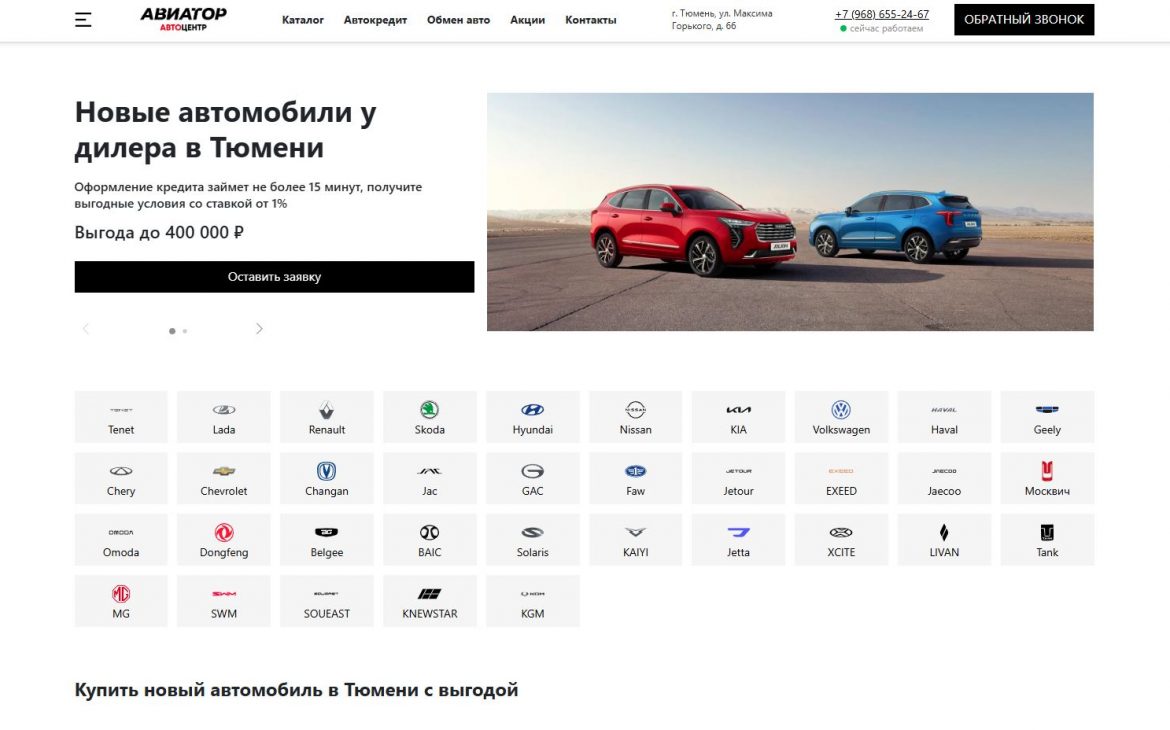
Task: Select the Chery brand tile
Action: click(x=121, y=478)
